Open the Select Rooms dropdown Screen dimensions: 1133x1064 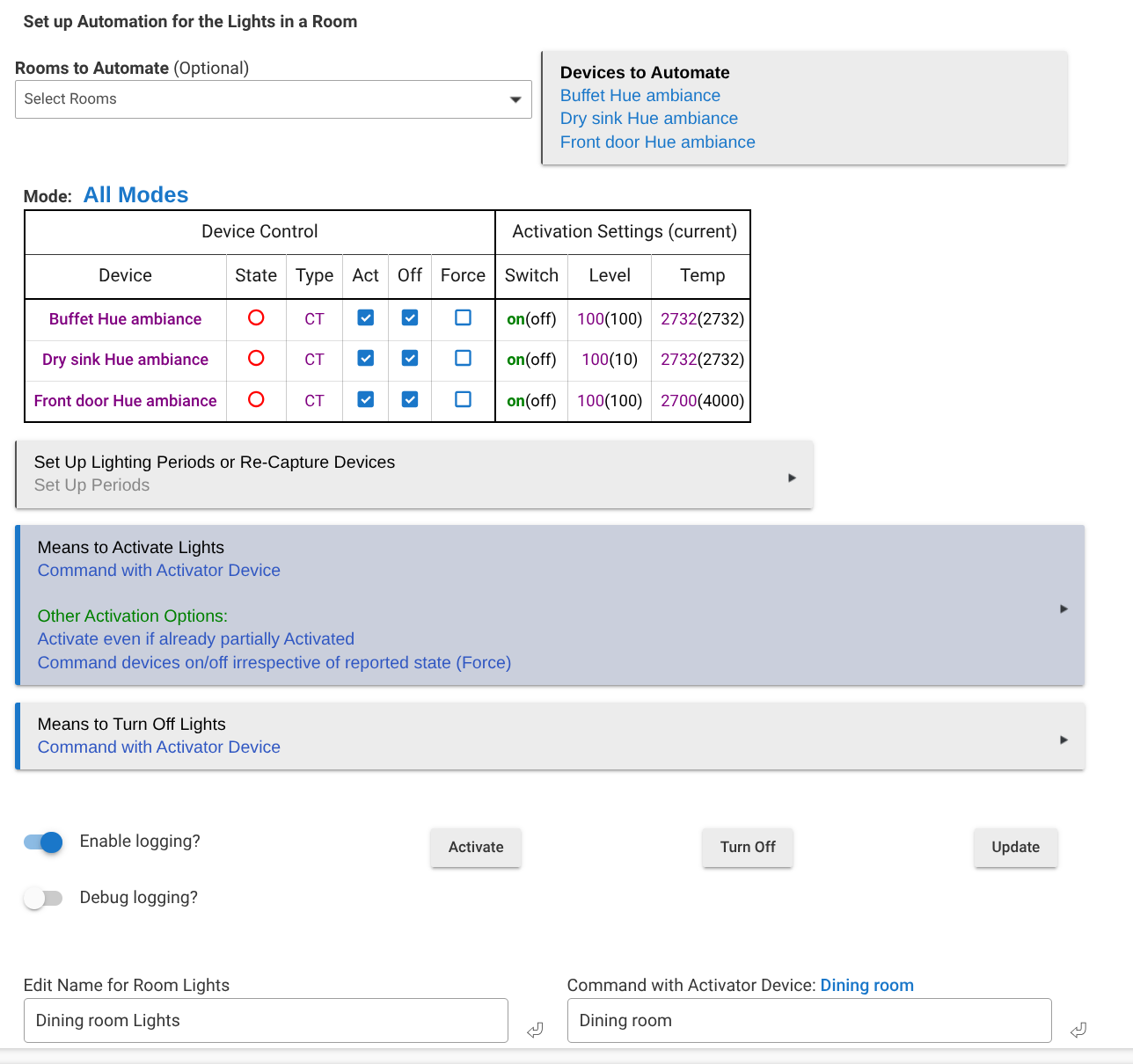pyautogui.click(x=274, y=99)
